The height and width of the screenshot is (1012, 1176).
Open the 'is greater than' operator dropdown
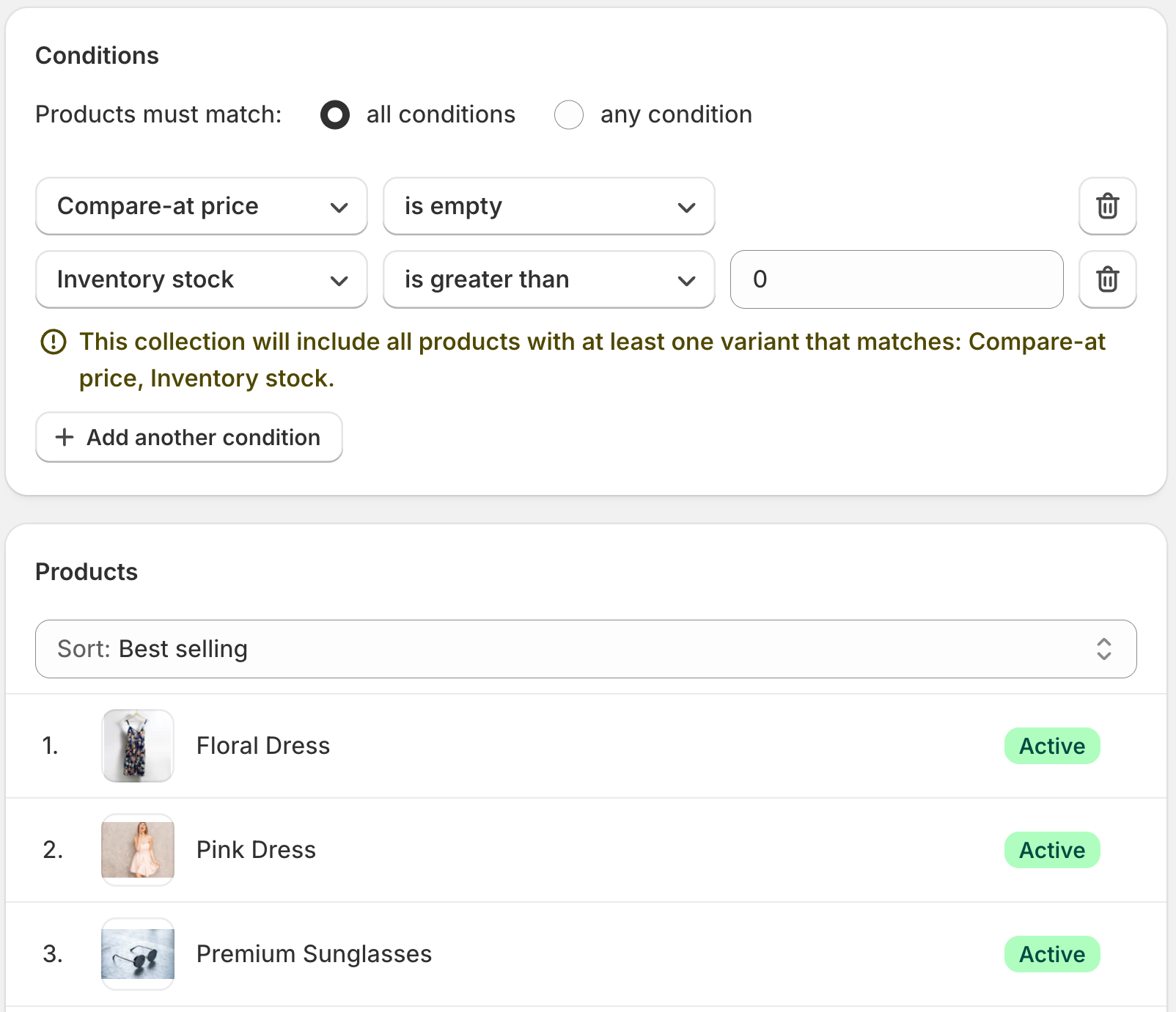pos(548,279)
